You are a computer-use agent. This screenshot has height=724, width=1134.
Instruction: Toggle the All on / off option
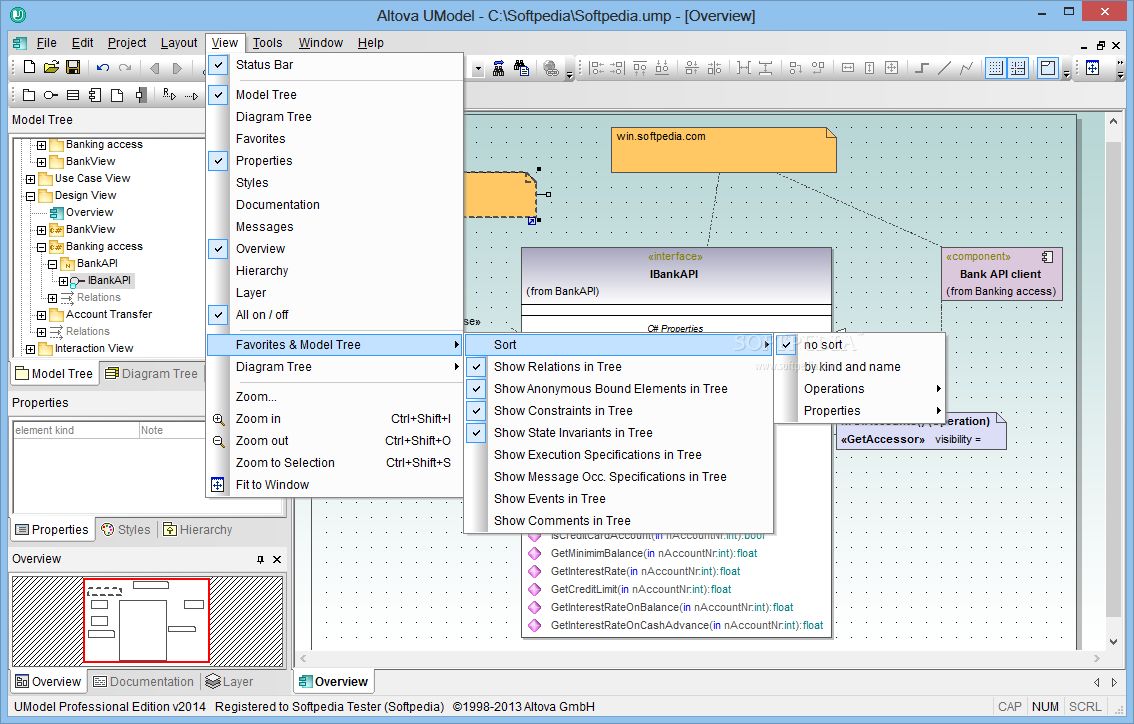[x=335, y=315]
